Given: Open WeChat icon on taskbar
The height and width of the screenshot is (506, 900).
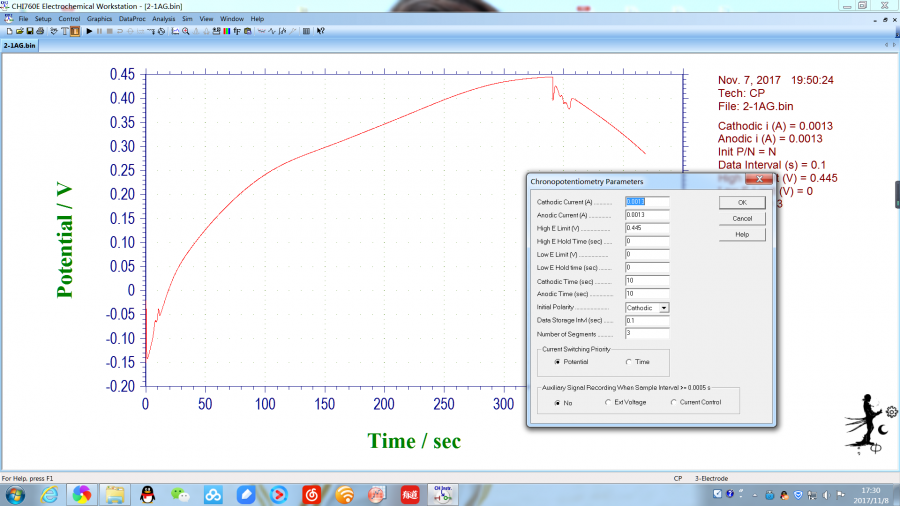Looking at the screenshot, I should [180, 495].
